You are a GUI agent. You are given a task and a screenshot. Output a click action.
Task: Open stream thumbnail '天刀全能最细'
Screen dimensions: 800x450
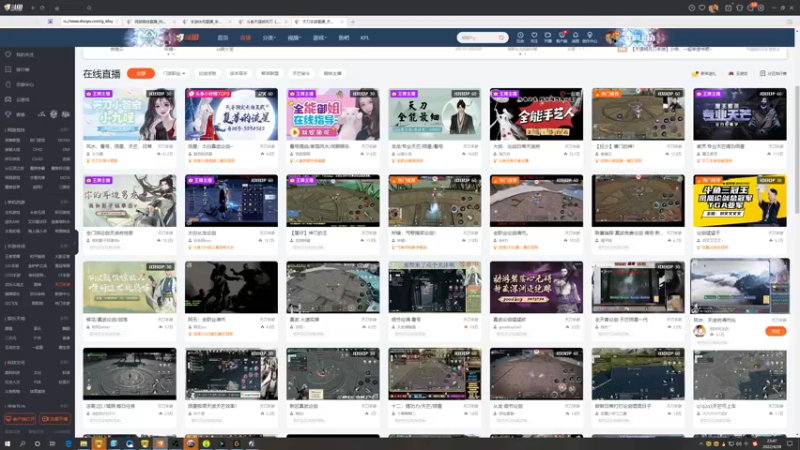pyautogui.click(x=435, y=114)
